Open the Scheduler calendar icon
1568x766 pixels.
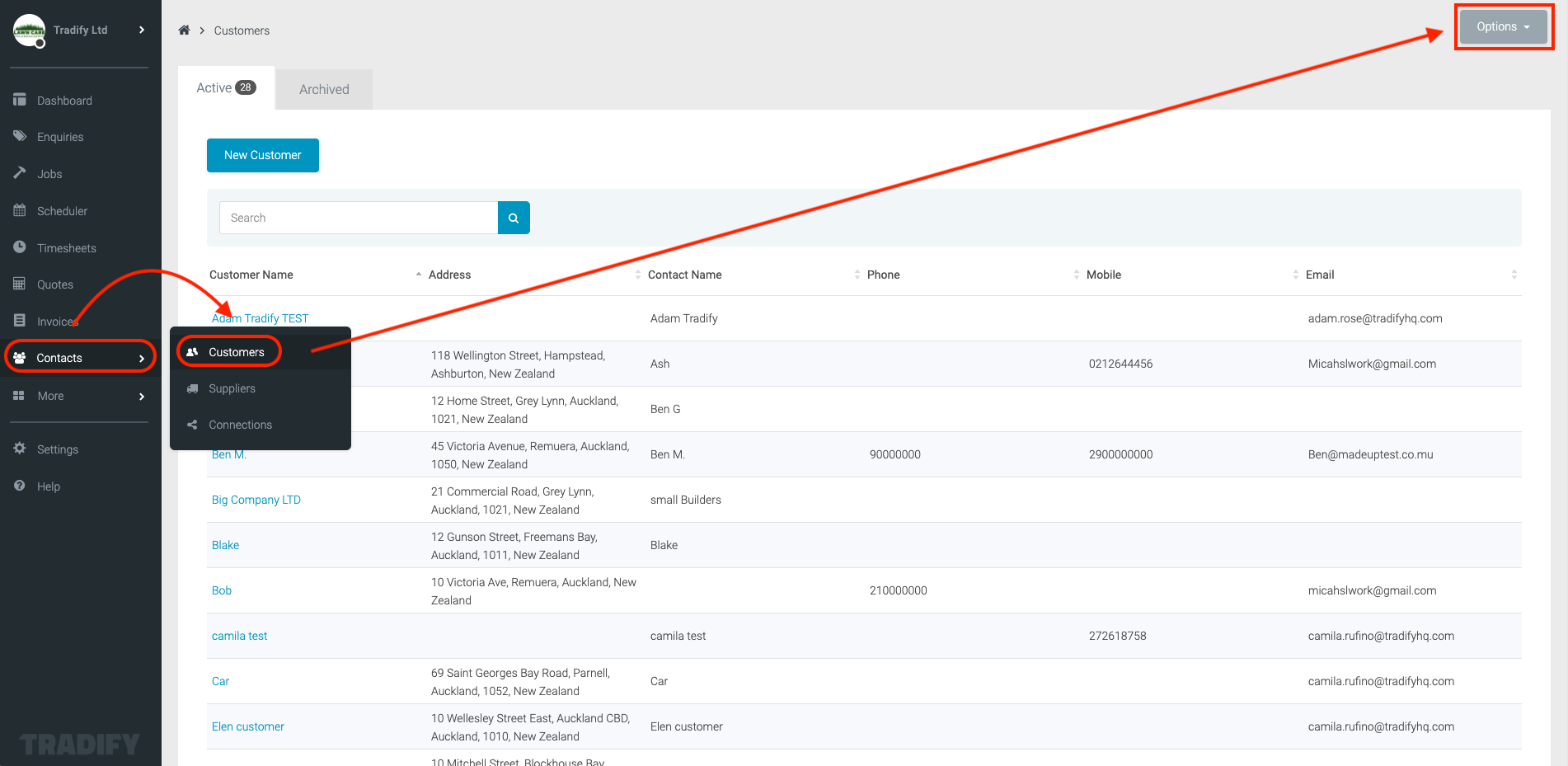coord(20,210)
